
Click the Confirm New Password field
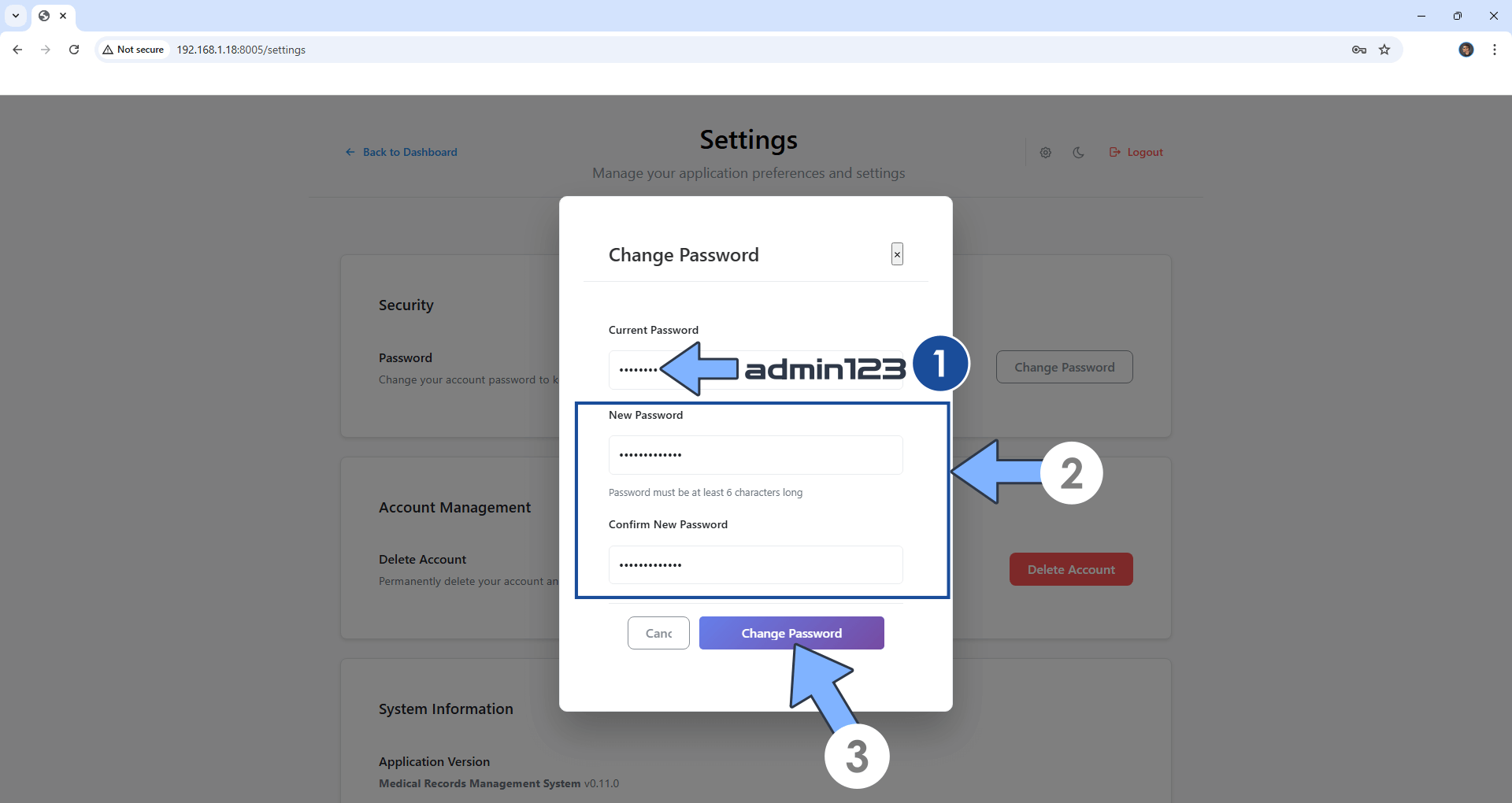coord(755,564)
